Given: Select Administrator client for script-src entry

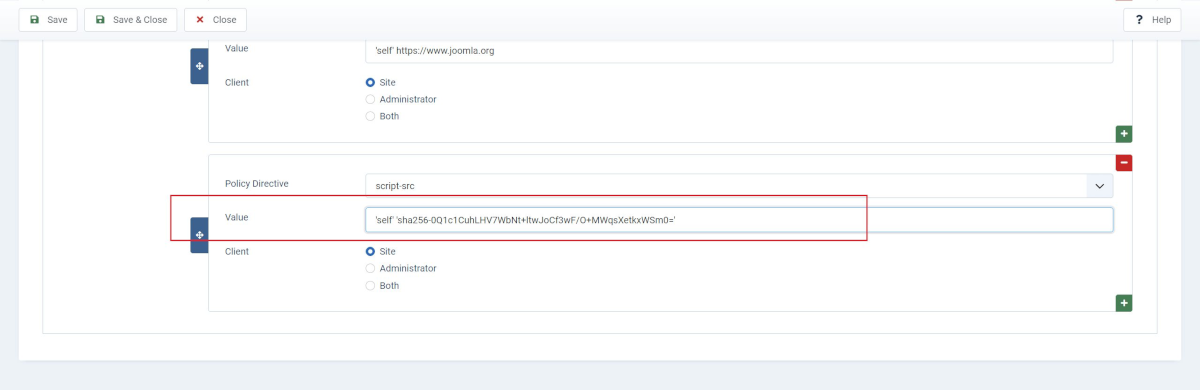Looking at the screenshot, I should pyautogui.click(x=370, y=268).
